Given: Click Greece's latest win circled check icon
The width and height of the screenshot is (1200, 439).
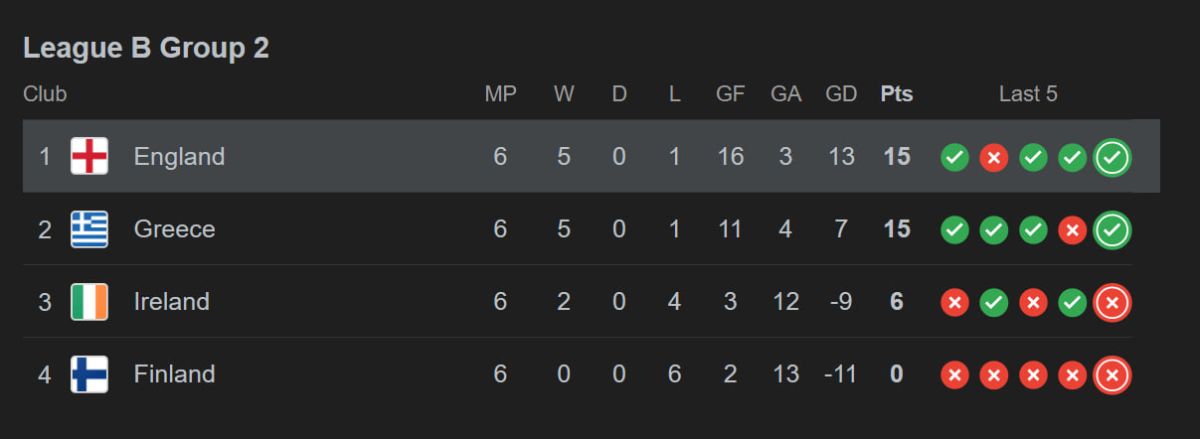Looking at the screenshot, I should coord(1112,230).
